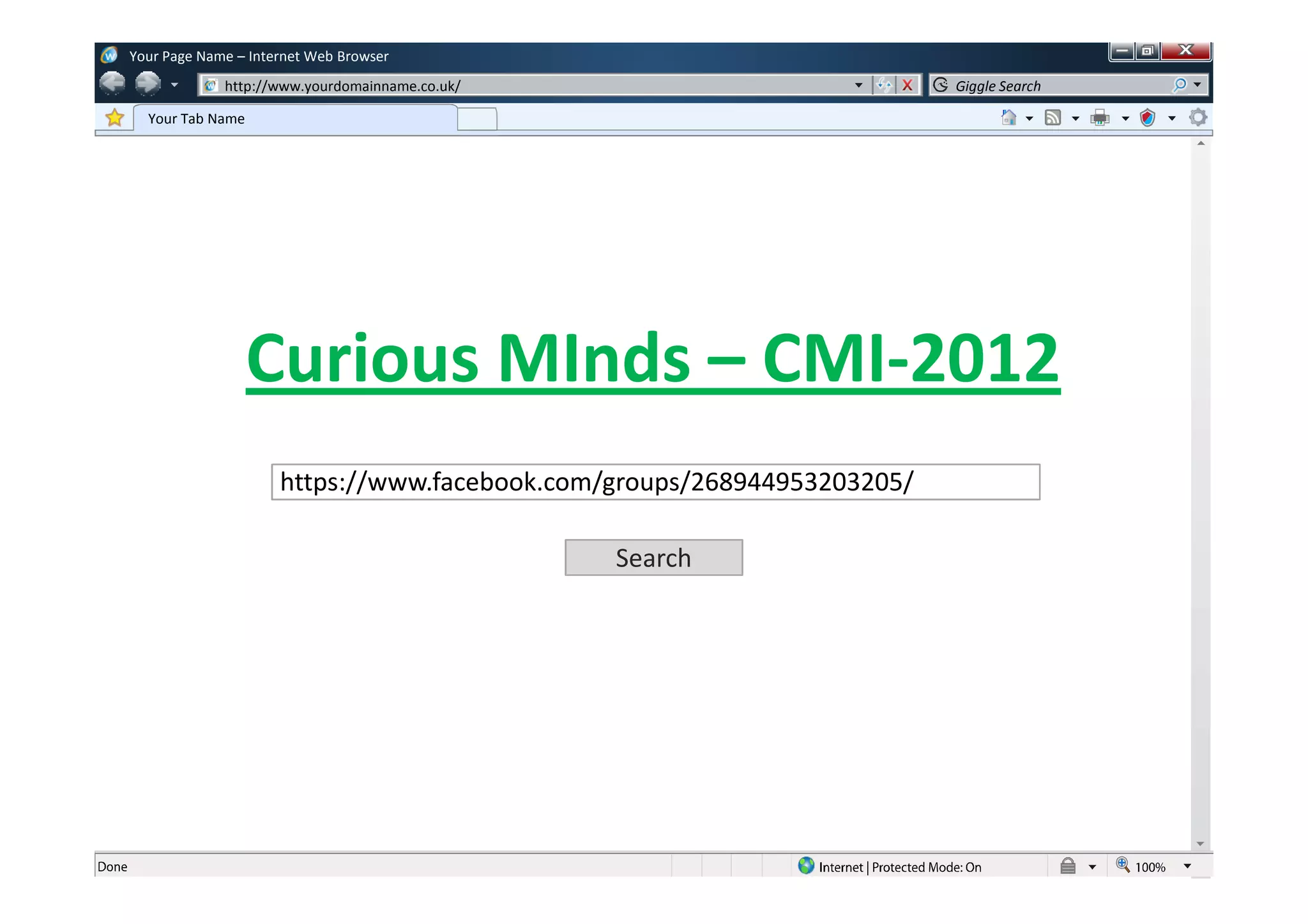The width and height of the screenshot is (1308, 924).
Task: Open the search provider dropdown arrow
Action: (x=1198, y=85)
